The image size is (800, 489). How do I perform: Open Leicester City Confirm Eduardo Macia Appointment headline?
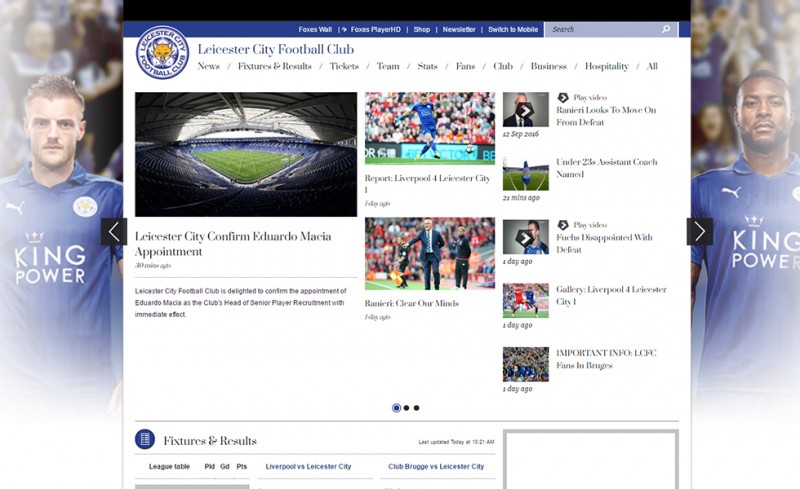233,244
